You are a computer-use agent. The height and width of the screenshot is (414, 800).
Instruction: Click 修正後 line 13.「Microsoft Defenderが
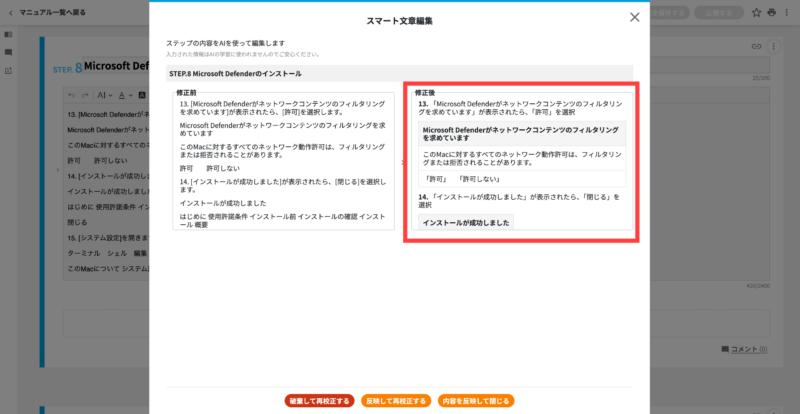[520, 108]
